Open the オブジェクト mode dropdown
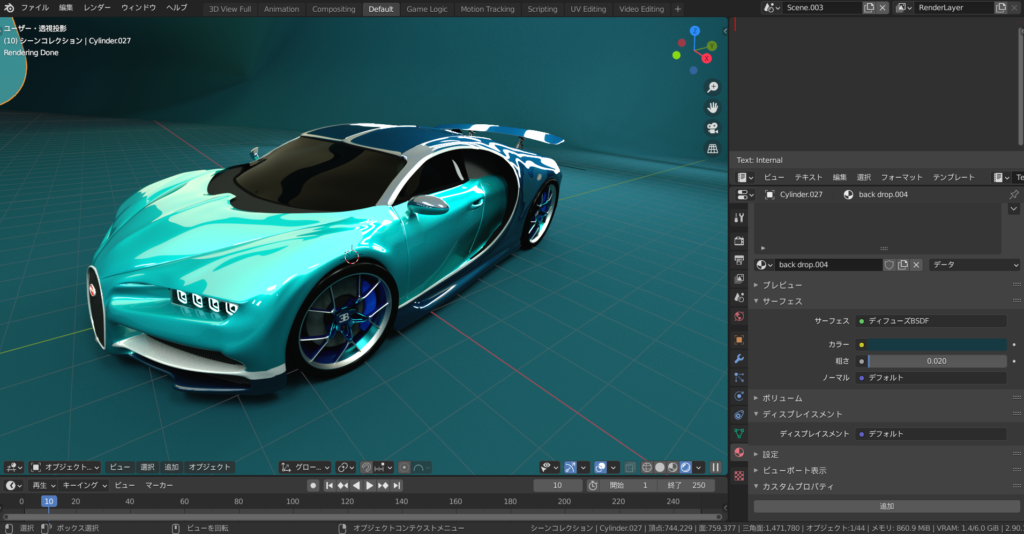This screenshot has height=534, width=1024. (x=65, y=467)
